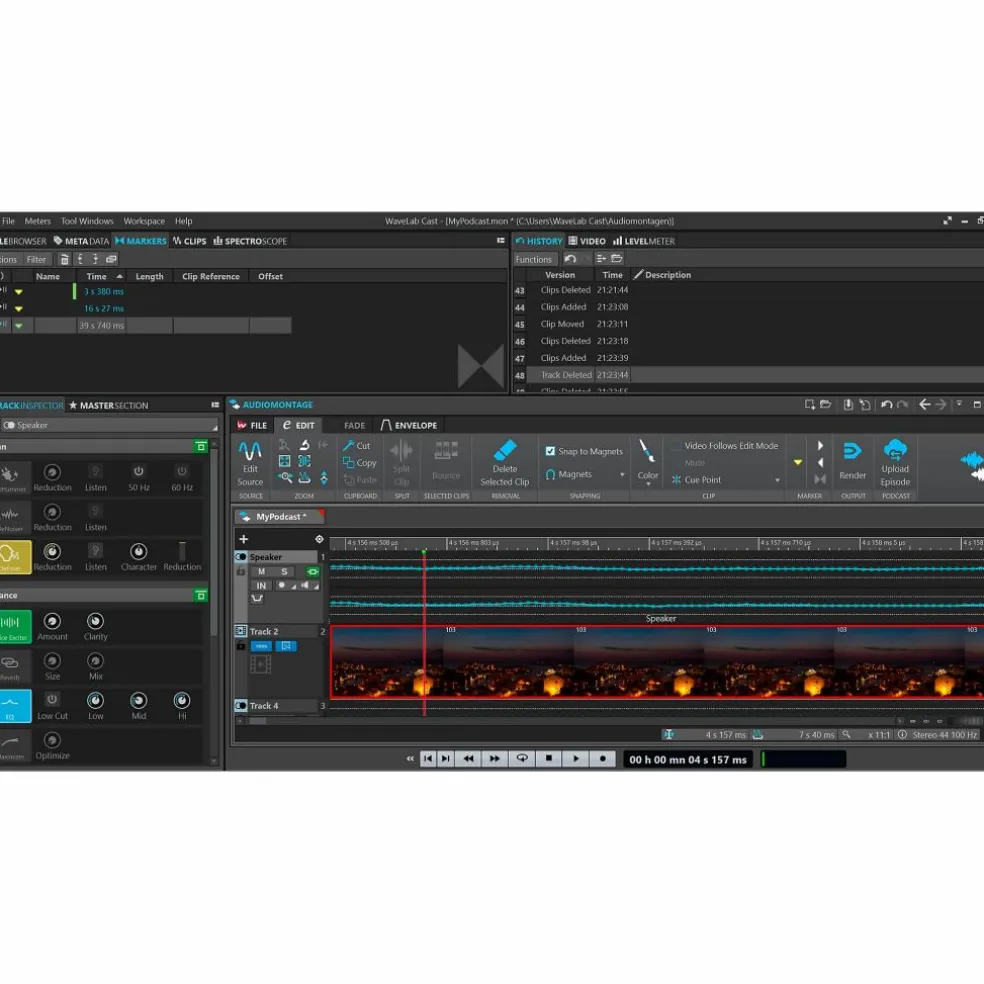Toggle DeHummer 60 Hz power button

pyautogui.click(x=182, y=471)
